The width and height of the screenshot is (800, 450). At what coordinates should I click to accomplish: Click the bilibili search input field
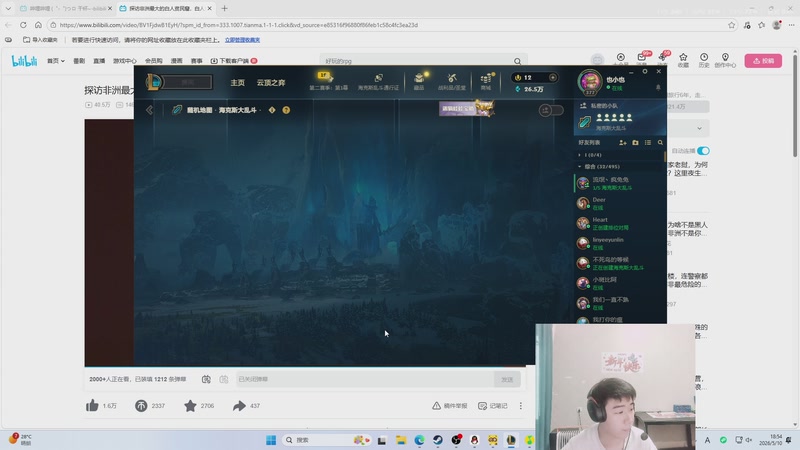pos(417,61)
